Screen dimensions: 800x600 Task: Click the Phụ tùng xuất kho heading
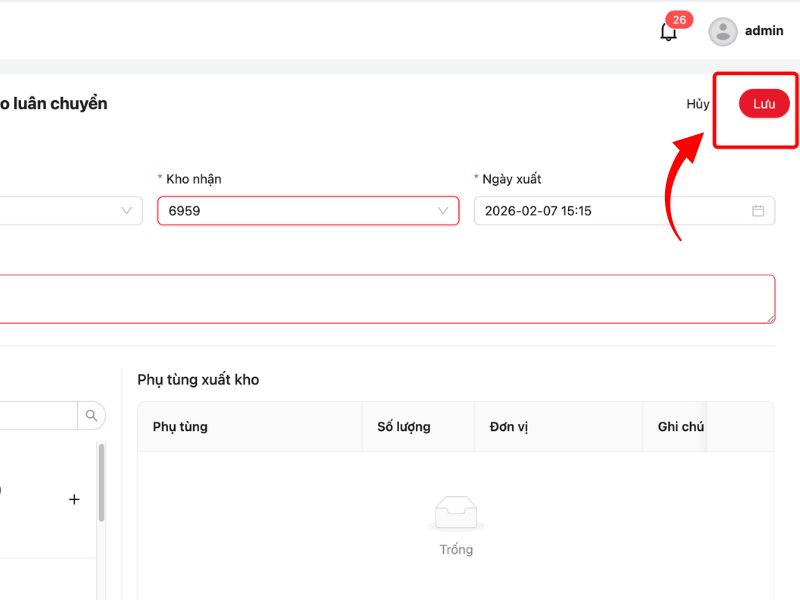pos(198,380)
